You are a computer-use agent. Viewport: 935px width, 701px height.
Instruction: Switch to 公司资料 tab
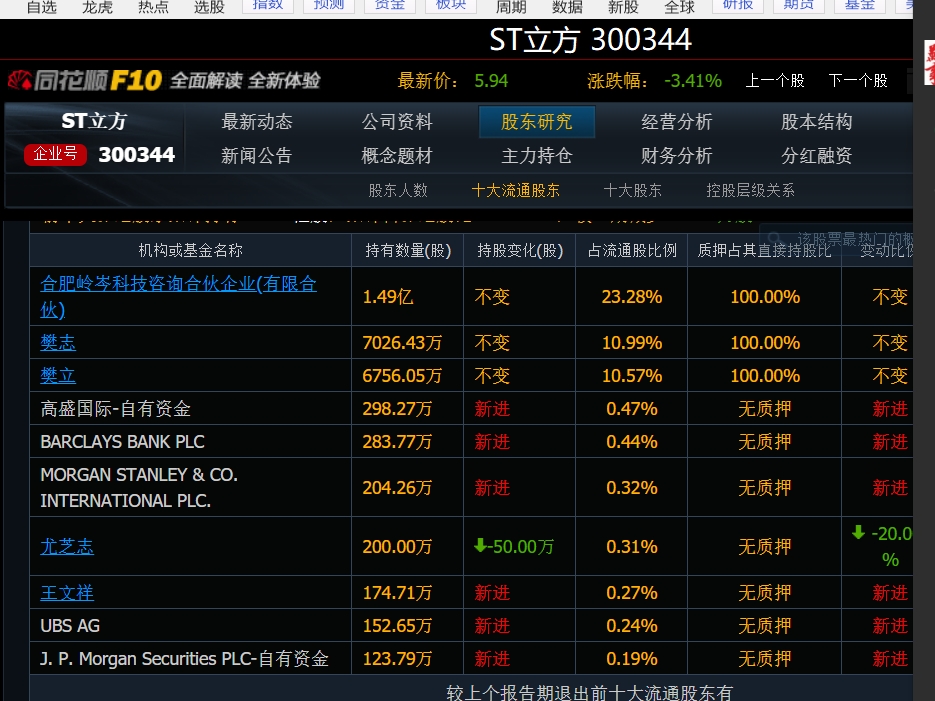(397, 122)
